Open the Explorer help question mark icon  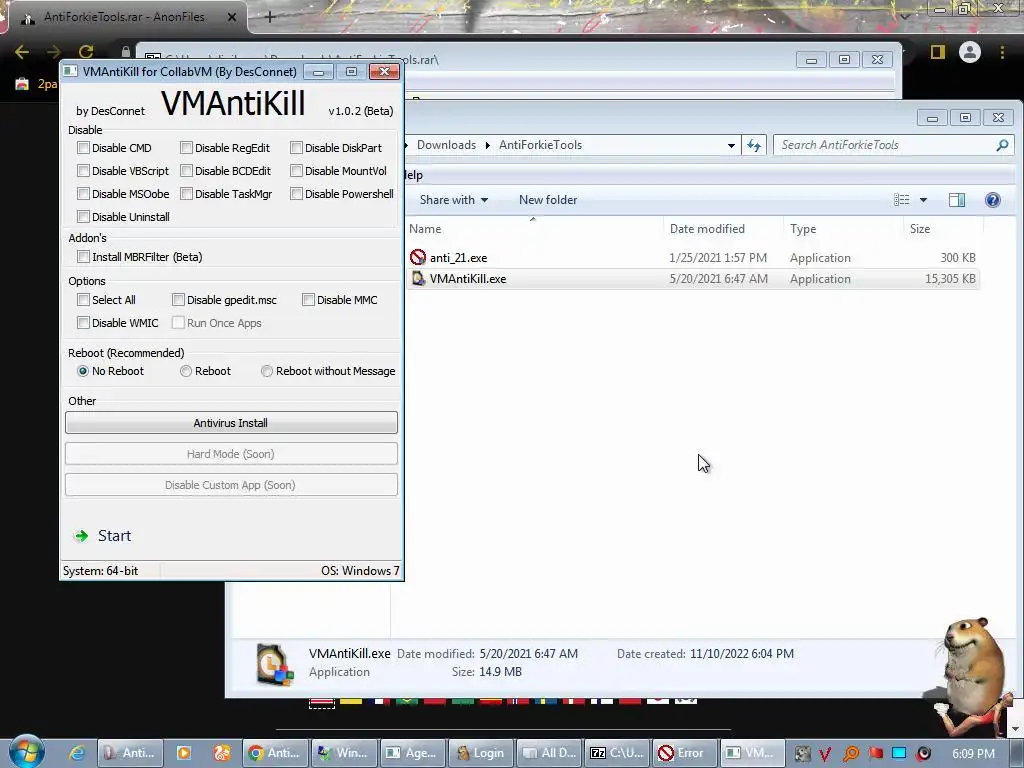[992, 200]
